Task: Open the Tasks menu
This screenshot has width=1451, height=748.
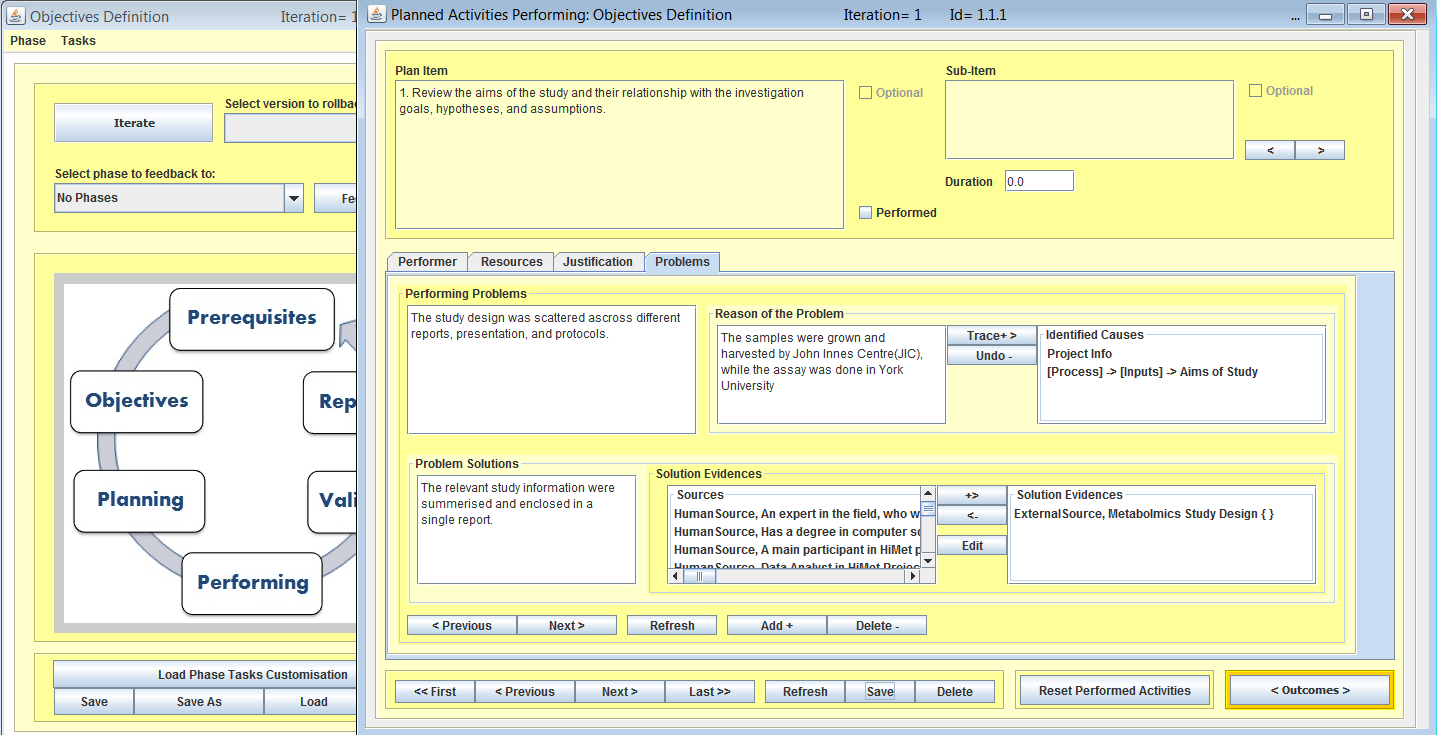Action: pos(78,41)
